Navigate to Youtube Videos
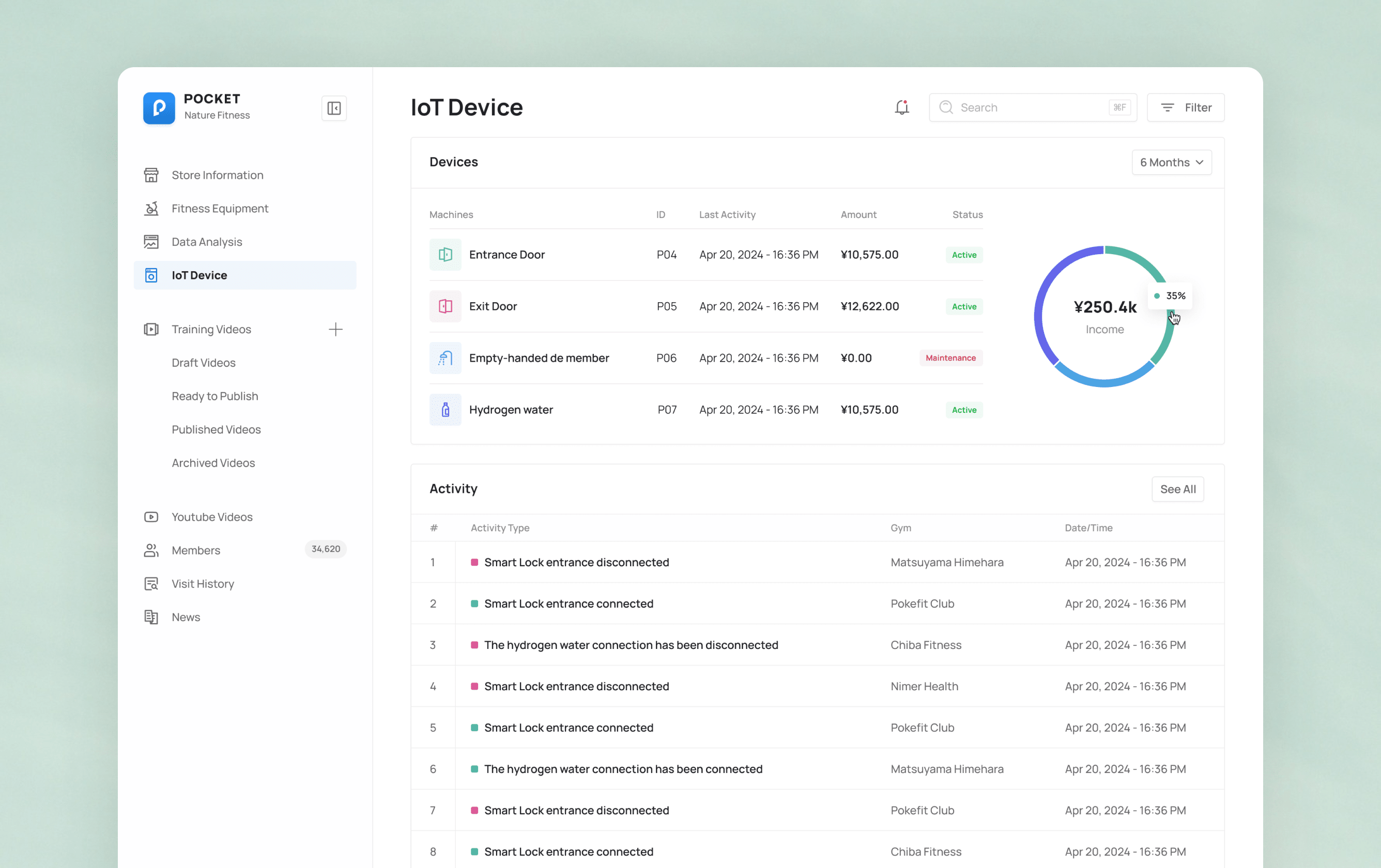Screen dimensions: 1381x868 (245, 517)
